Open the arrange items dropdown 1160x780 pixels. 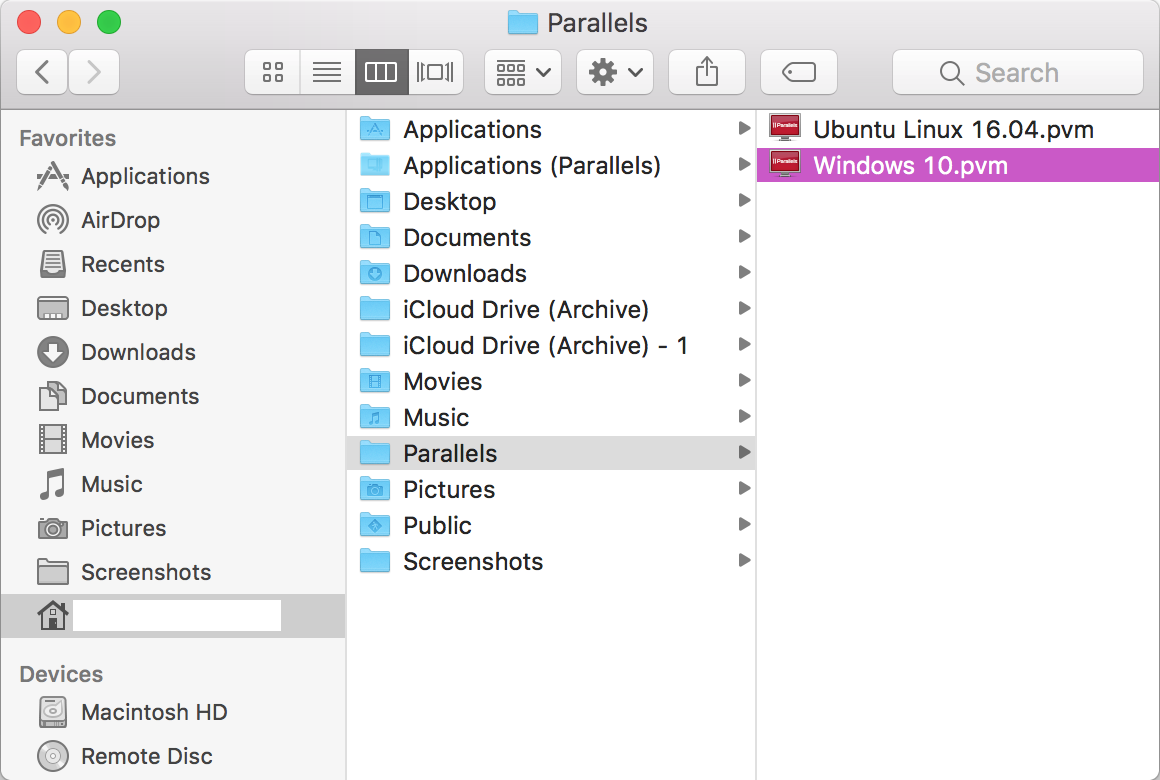pos(523,72)
